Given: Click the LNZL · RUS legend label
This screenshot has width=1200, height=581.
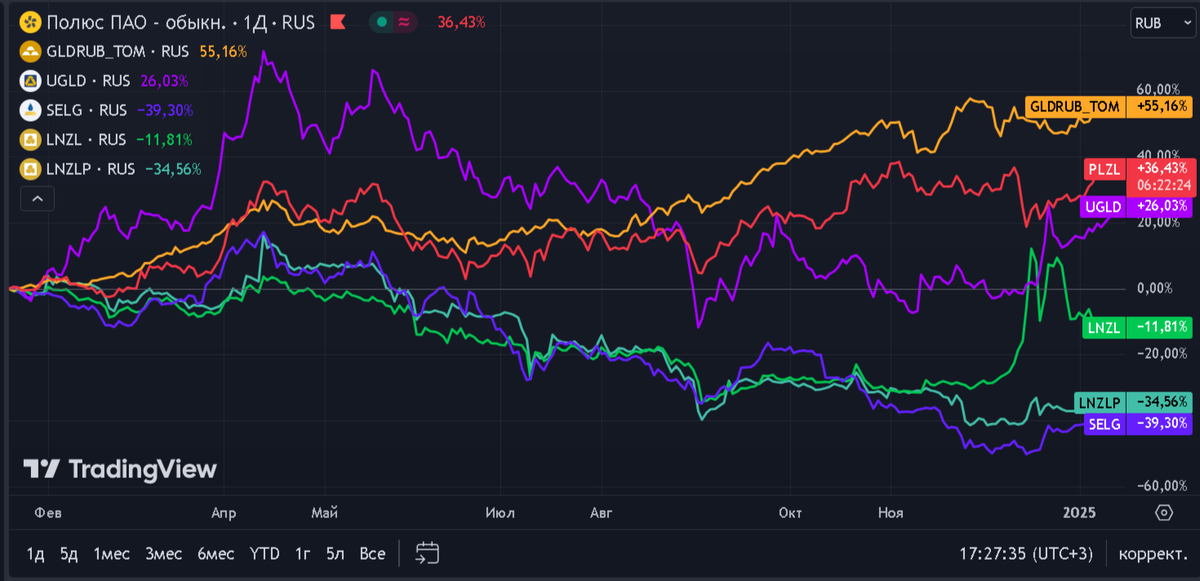Looking at the screenshot, I should click(x=86, y=139).
